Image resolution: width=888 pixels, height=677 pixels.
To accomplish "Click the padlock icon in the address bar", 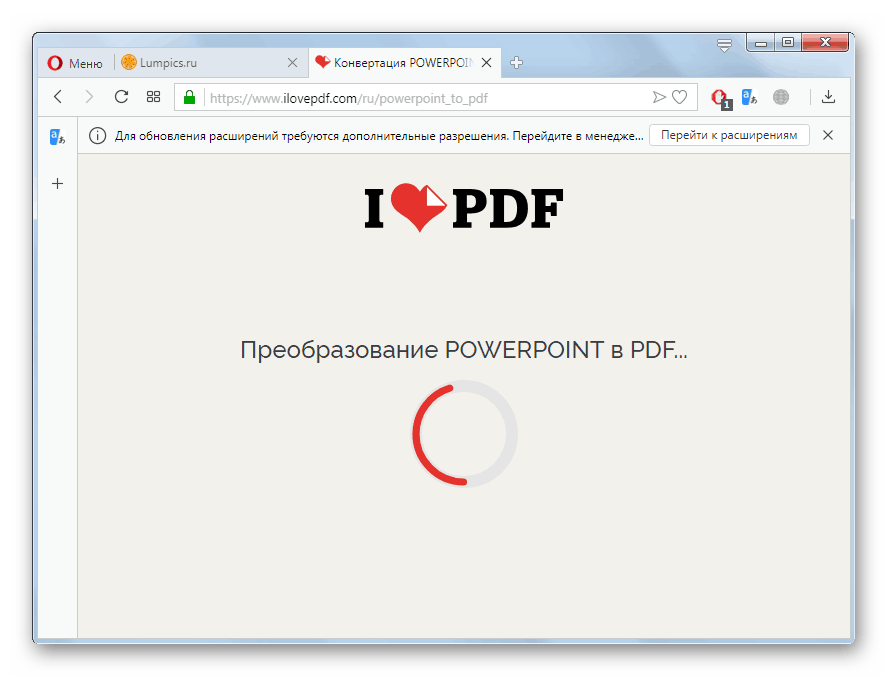I will click(187, 97).
